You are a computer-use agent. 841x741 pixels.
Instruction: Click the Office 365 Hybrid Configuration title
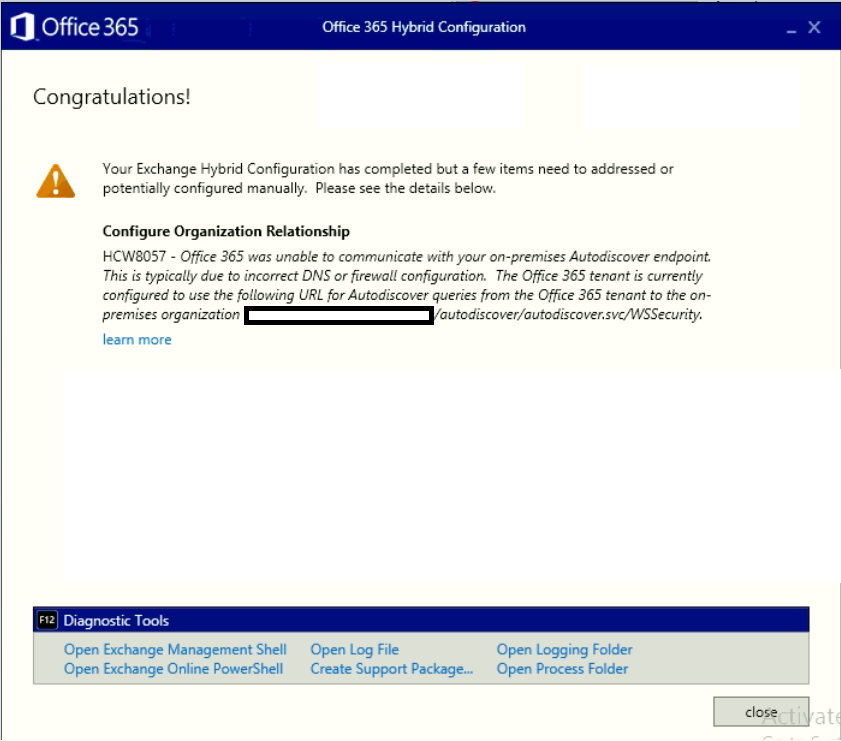(x=424, y=27)
